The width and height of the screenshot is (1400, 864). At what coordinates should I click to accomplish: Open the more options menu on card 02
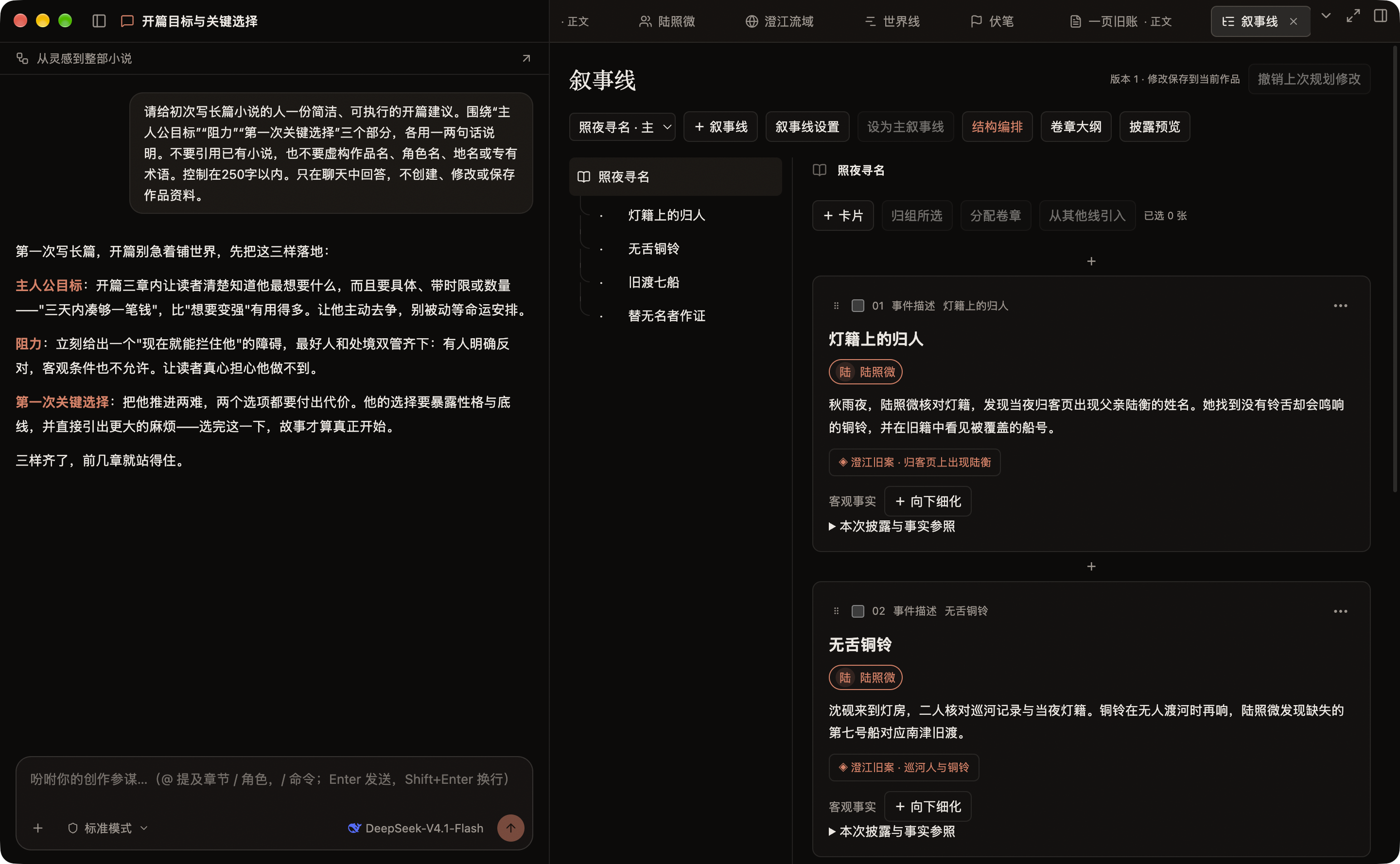tap(1340, 611)
